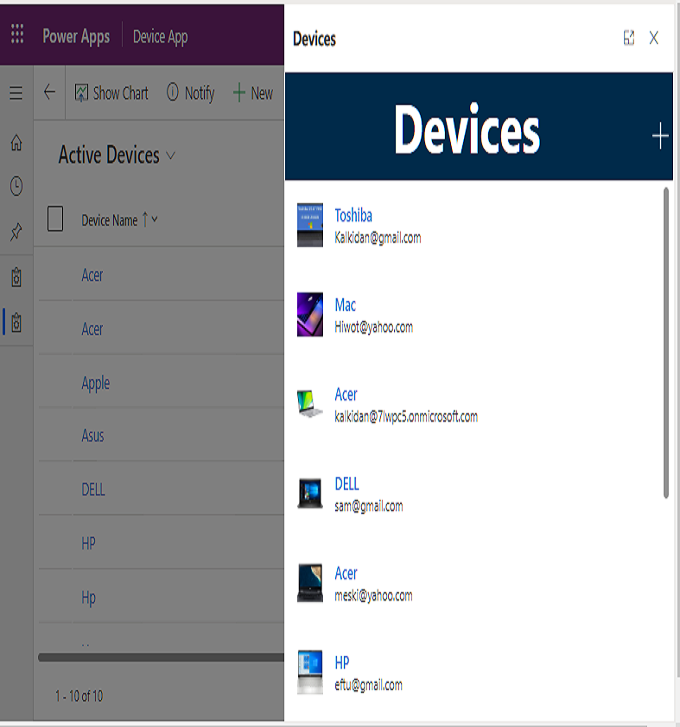Open the Active Devices view selector
Viewport: 680px width, 727px height.
click(117, 155)
